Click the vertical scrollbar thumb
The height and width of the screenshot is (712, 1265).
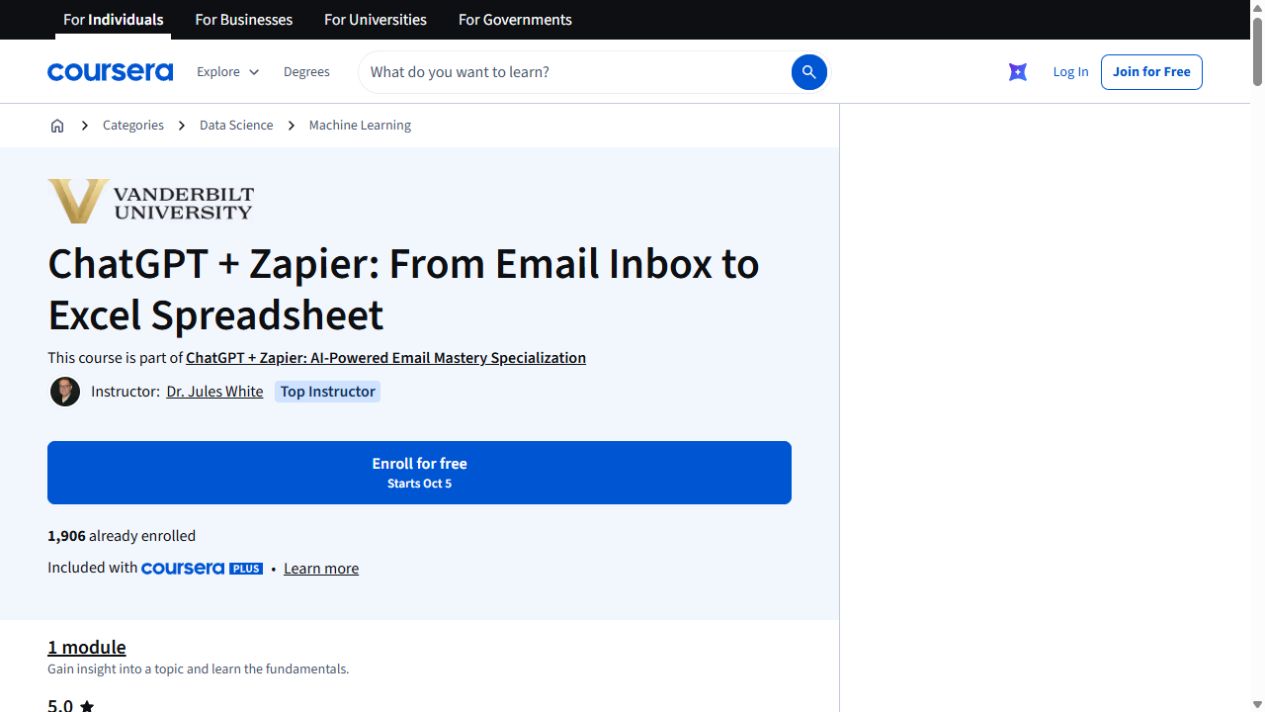pyautogui.click(x=1257, y=50)
